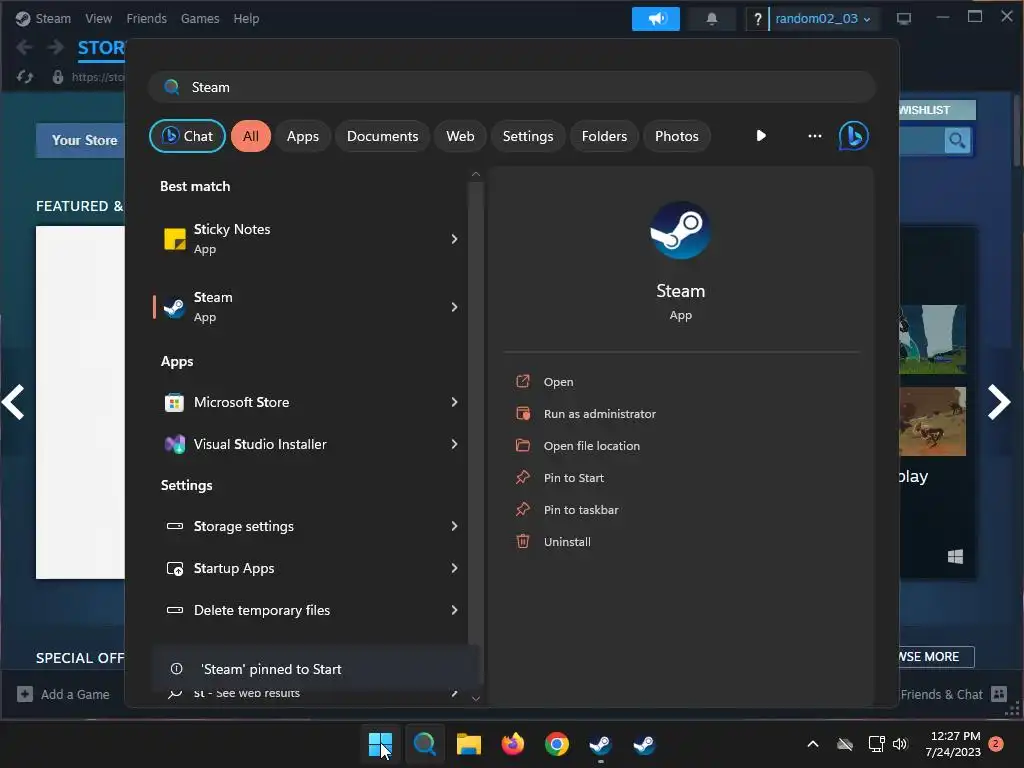
Task: Expand Startup Apps result chevron
Action: (x=455, y=568)
